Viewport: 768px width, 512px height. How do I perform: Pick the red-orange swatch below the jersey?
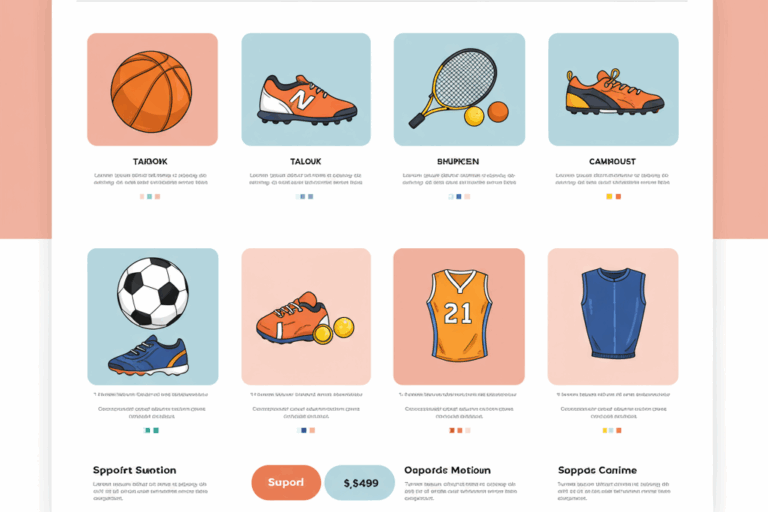pos(452,431)
